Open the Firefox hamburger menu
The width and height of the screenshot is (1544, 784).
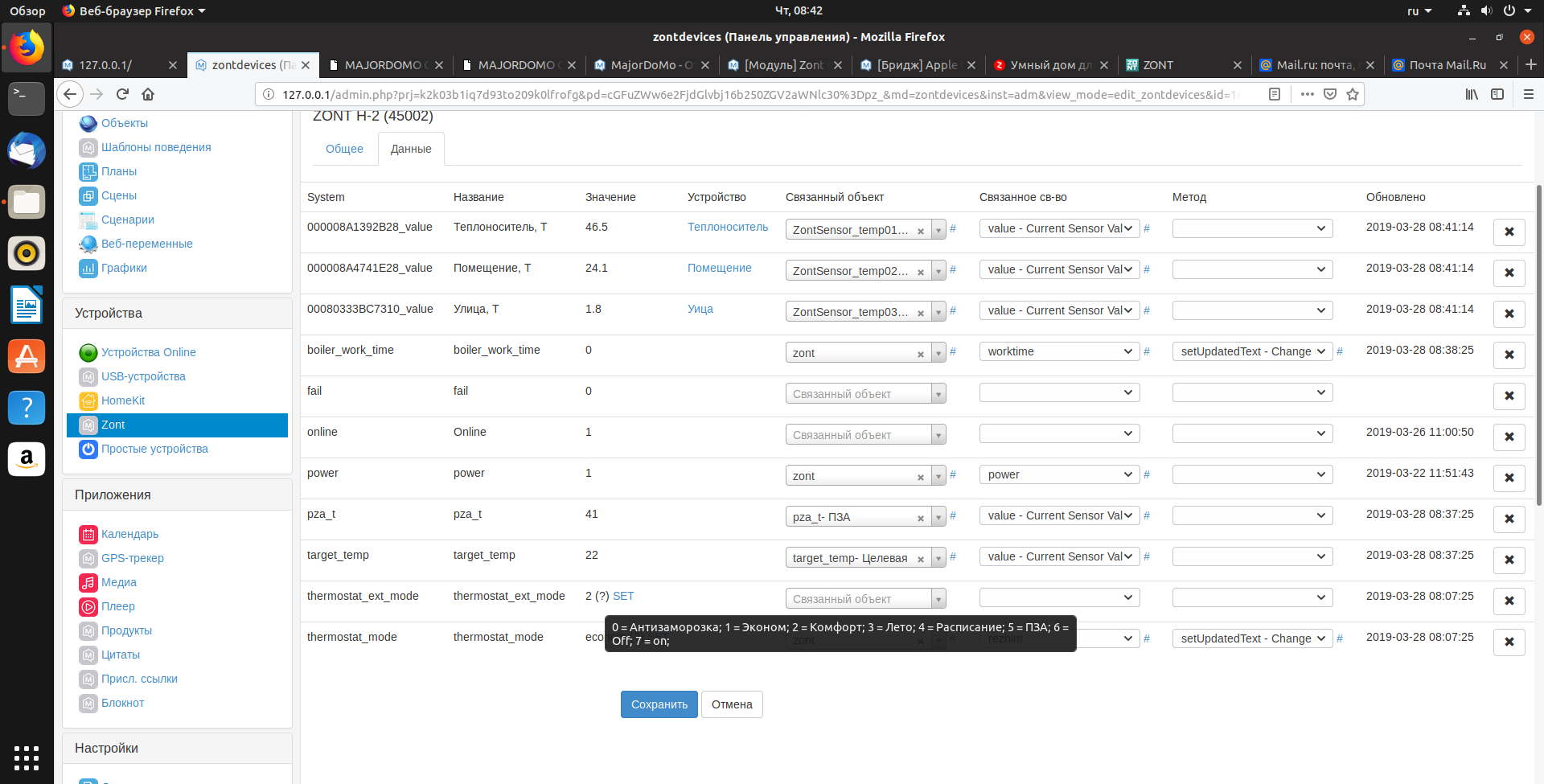coord(1528,94)
